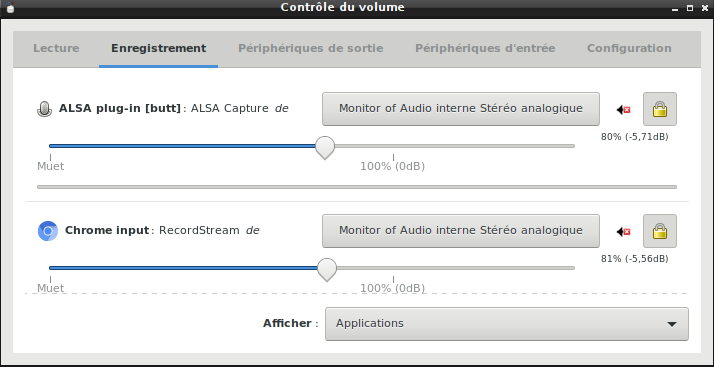
Task: Switch to the Lecture tab
Action: [x=56, y=48]
